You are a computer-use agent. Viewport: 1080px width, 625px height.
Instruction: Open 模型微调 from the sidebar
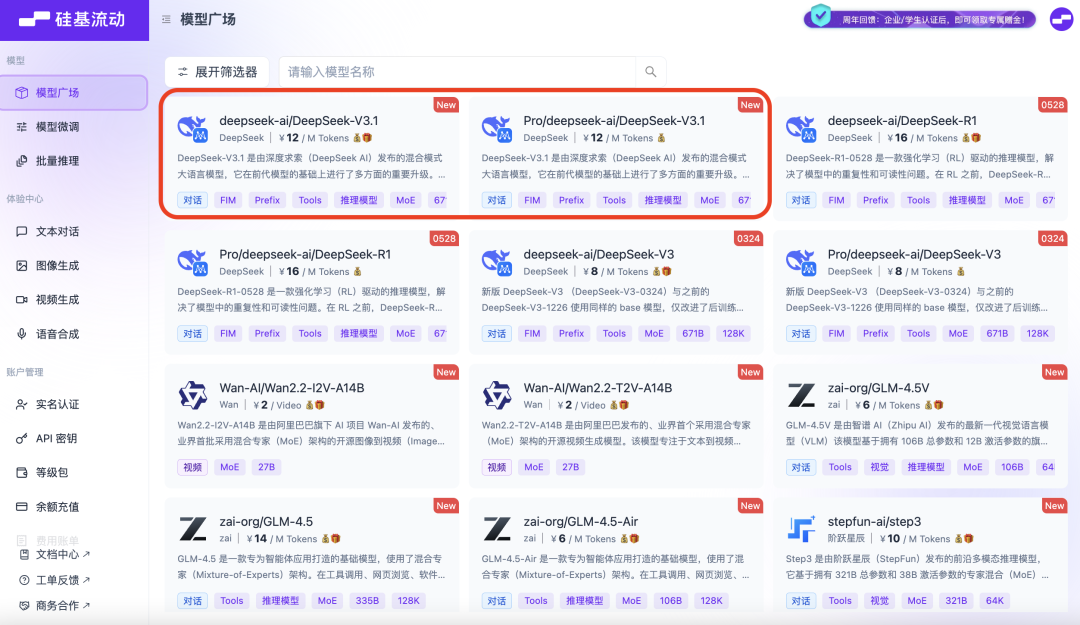pos(60,125)
